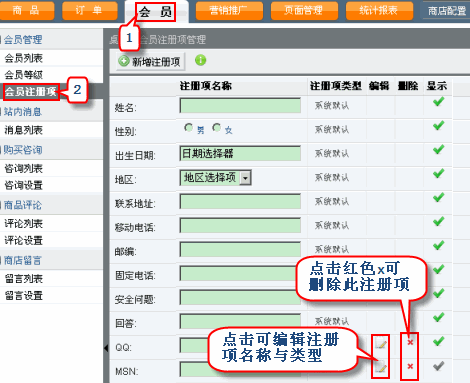Click the edit pencil icon for QQ

point(381,343)
